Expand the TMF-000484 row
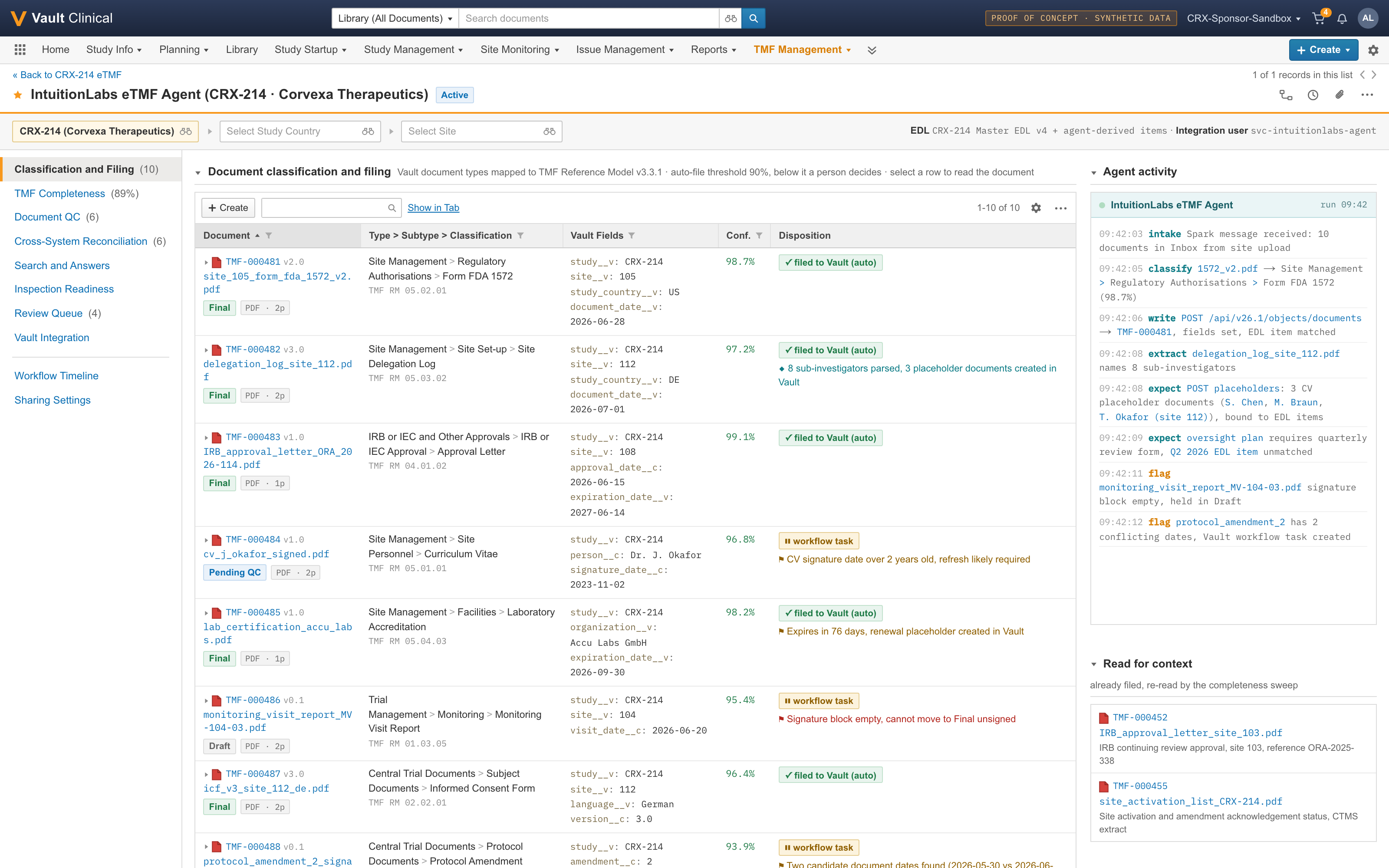 point(206,540)
